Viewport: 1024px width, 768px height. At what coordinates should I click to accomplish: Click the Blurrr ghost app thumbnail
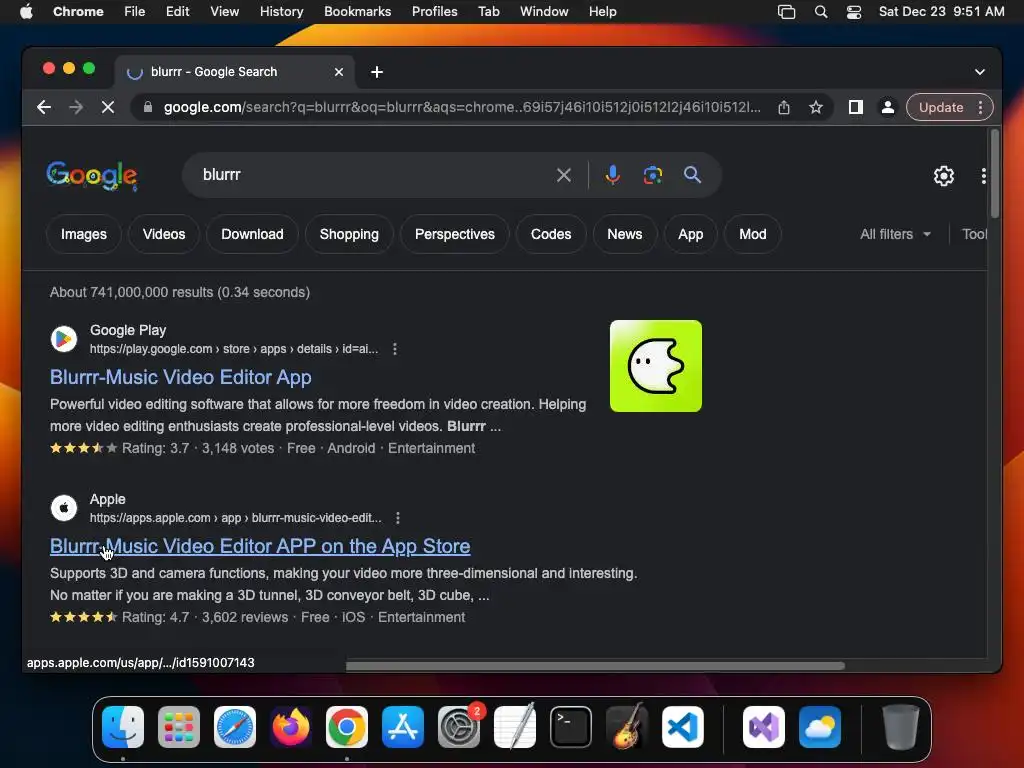tap(656, 366)
